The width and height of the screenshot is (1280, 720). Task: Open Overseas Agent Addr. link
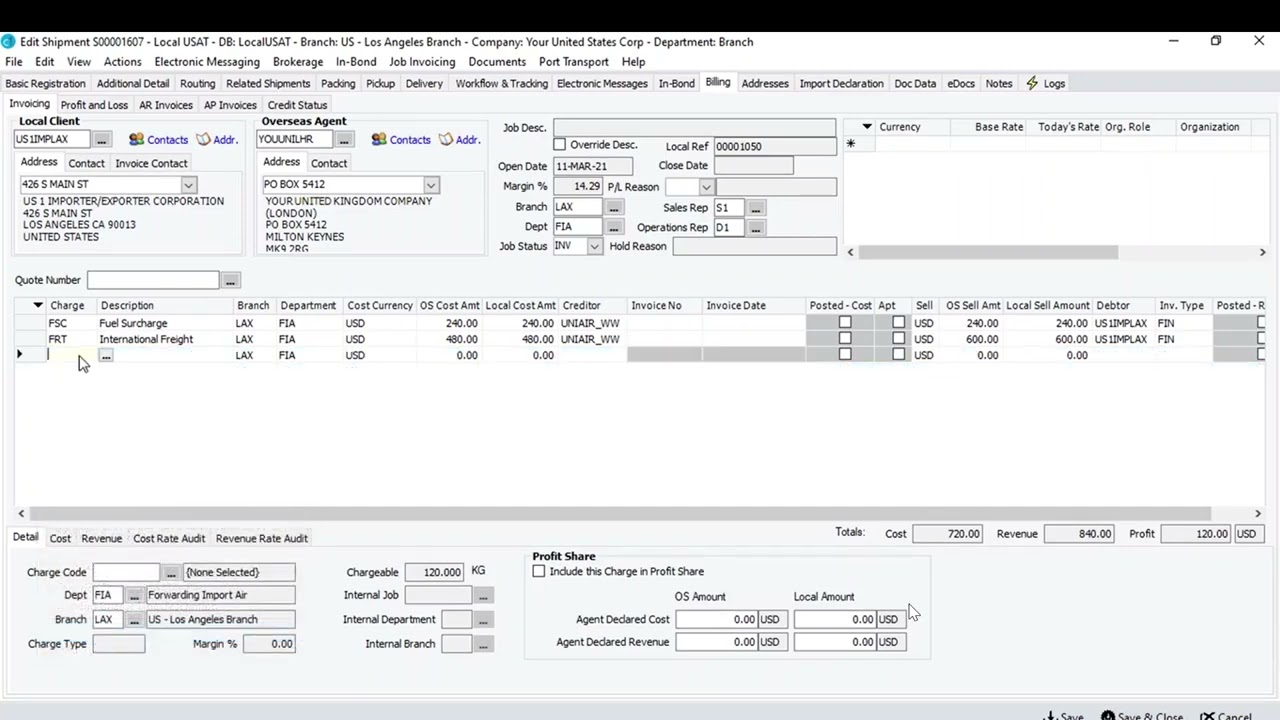tap(459, 139)
